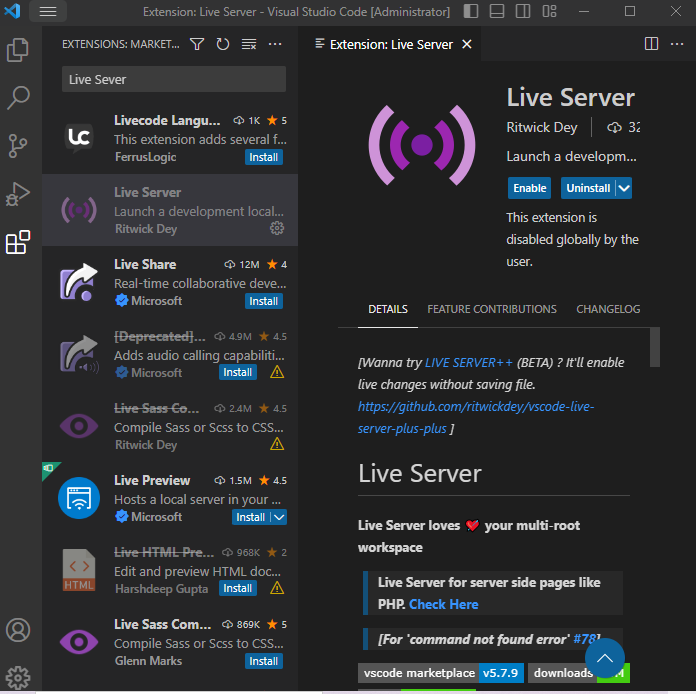Screen dimensions: 696x694
Task: Open the Manage gear in activity bar
Action: point(18,678)
